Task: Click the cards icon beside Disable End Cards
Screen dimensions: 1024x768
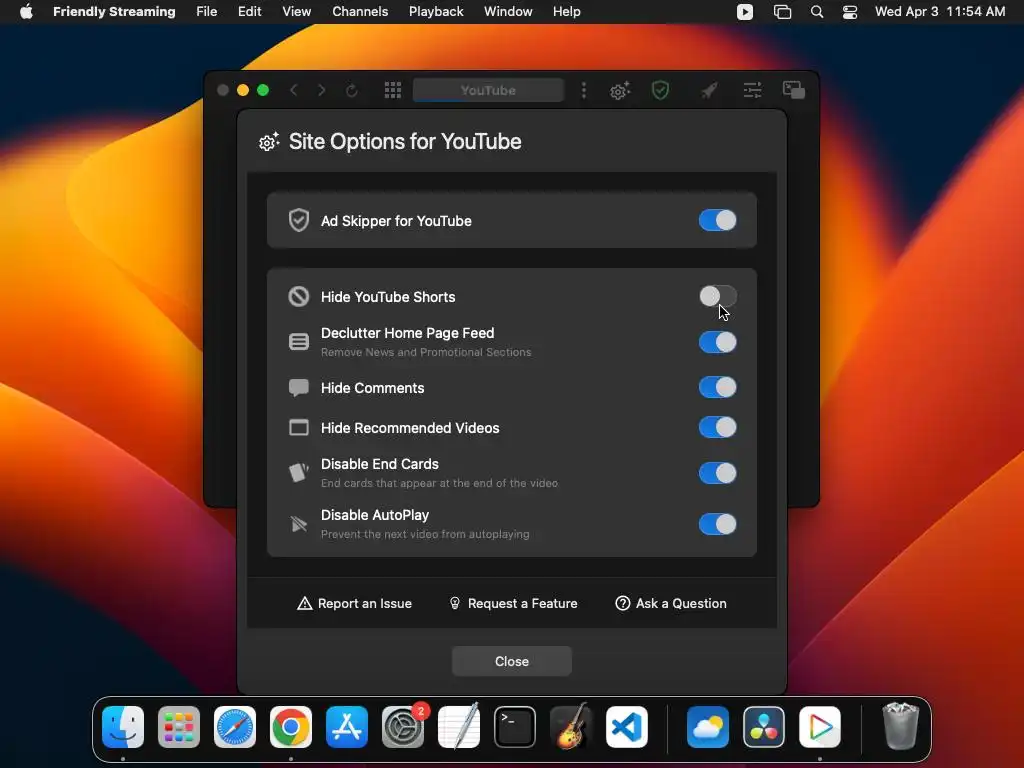Action: tap(298, 472)
